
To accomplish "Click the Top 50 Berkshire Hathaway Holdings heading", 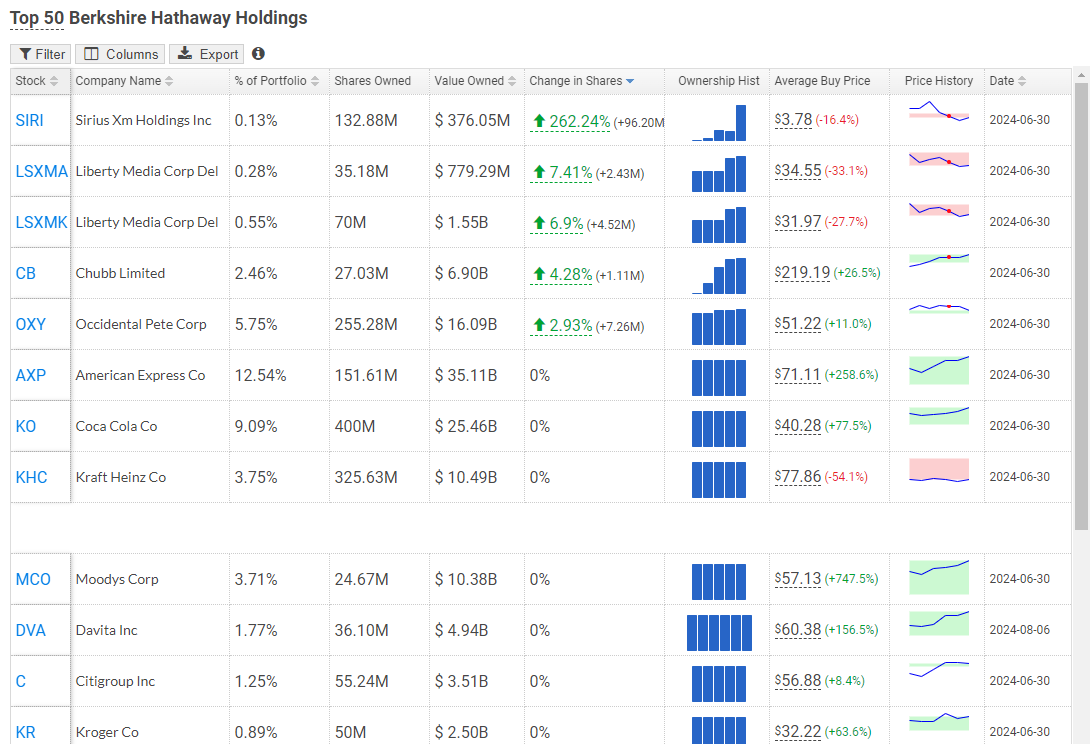I will click(x=159, y=18).
